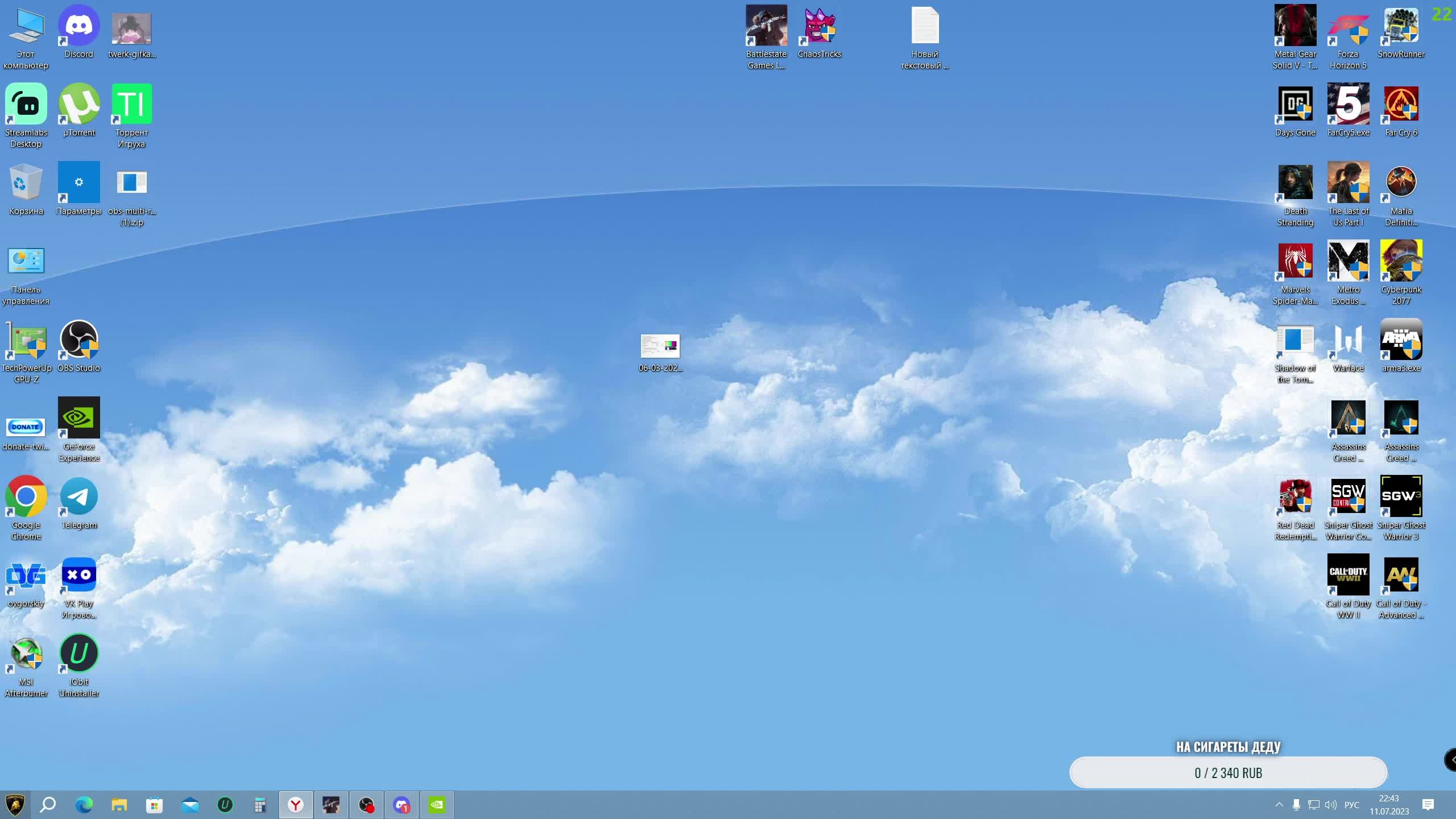Viewport: 1456px width, 819px height.
Task: Click the microphone tray icon
Action: 1296,805
